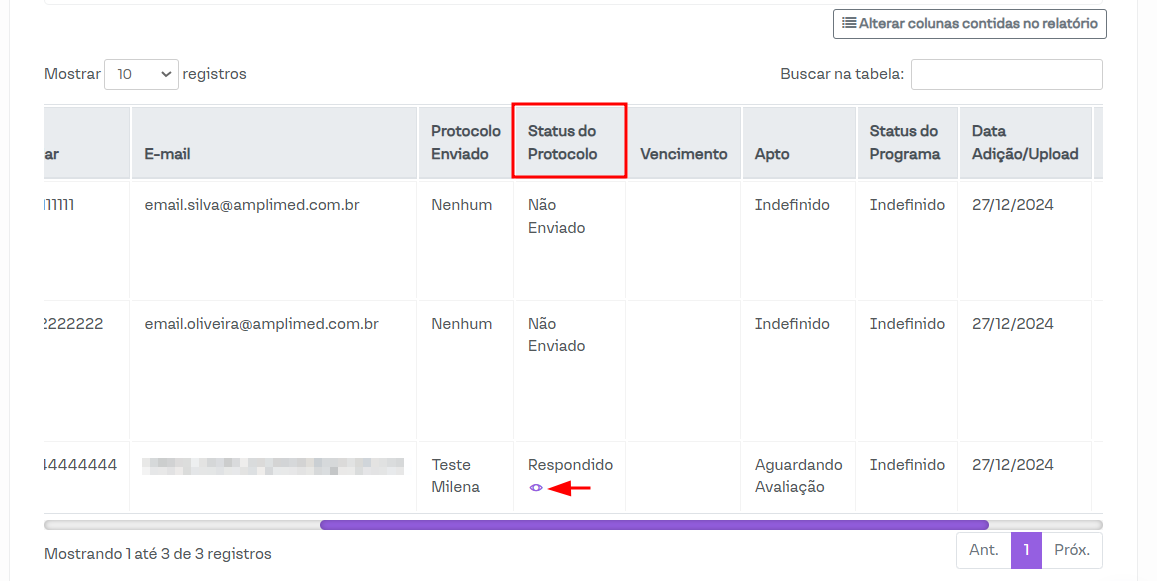Sort table by E-mail column header
Viewport: 1157px width, 581px height.
point(168,154)
